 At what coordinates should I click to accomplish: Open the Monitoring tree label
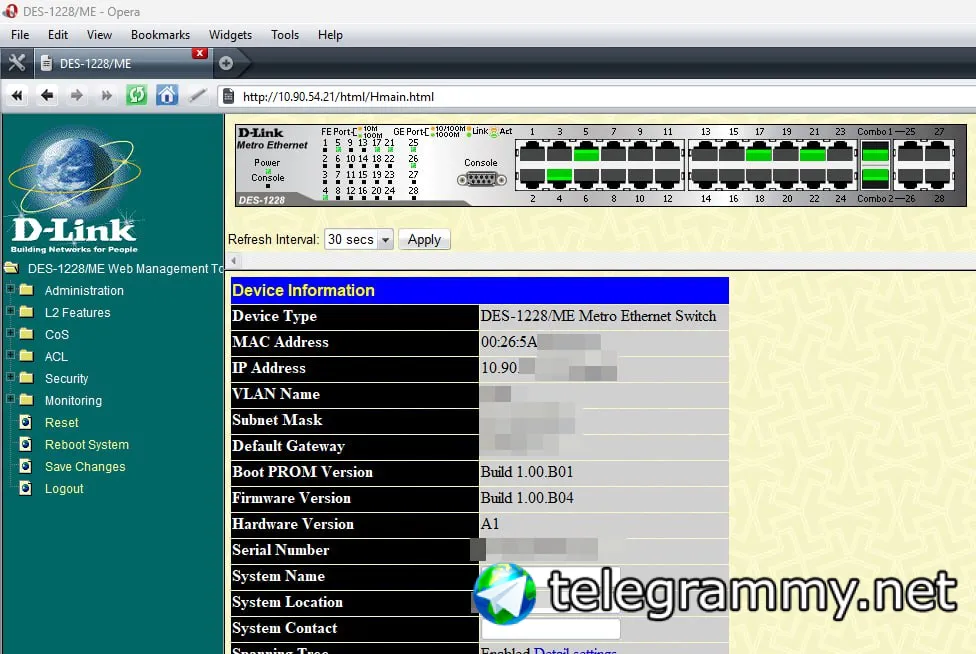tap(73, 400)
